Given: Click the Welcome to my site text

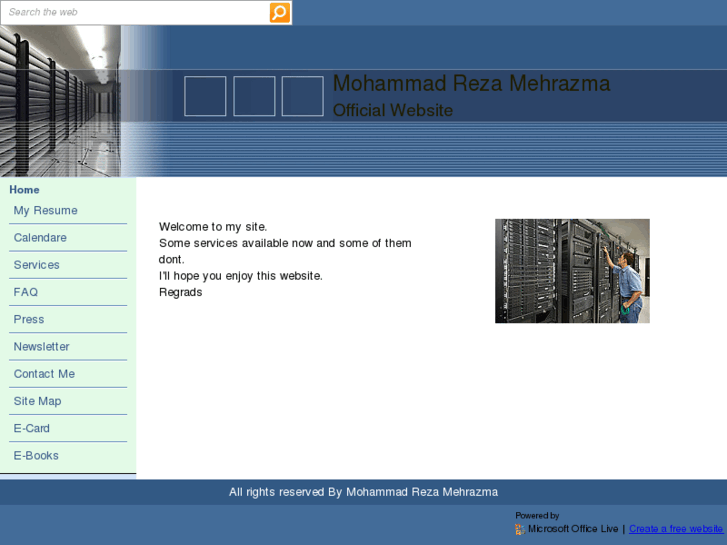Looking at the screenshot, I should (x=213, y=227).
